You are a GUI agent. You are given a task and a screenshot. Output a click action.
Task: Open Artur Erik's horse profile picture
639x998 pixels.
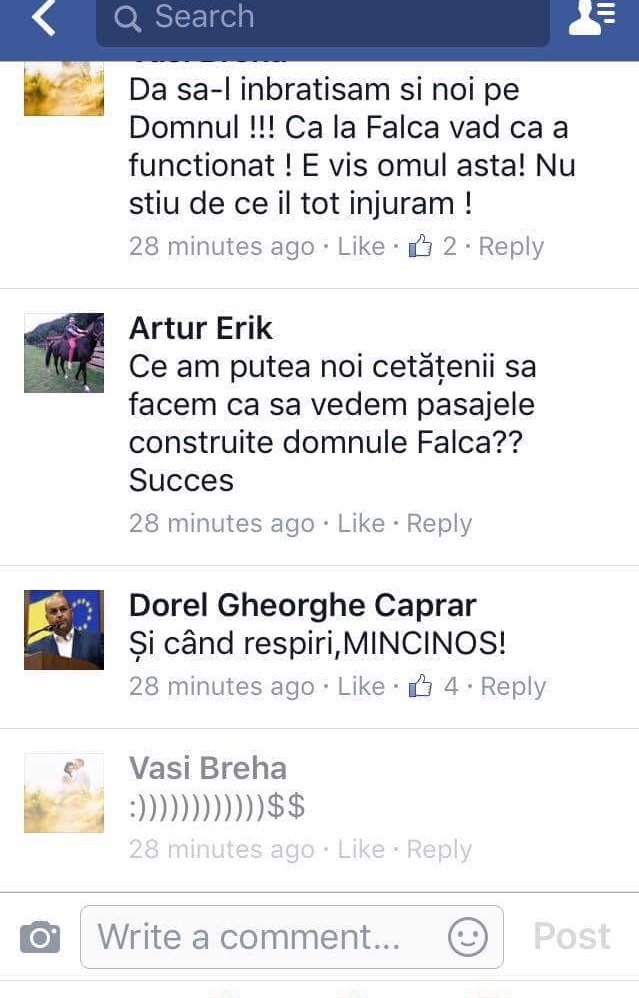[64, 353]
